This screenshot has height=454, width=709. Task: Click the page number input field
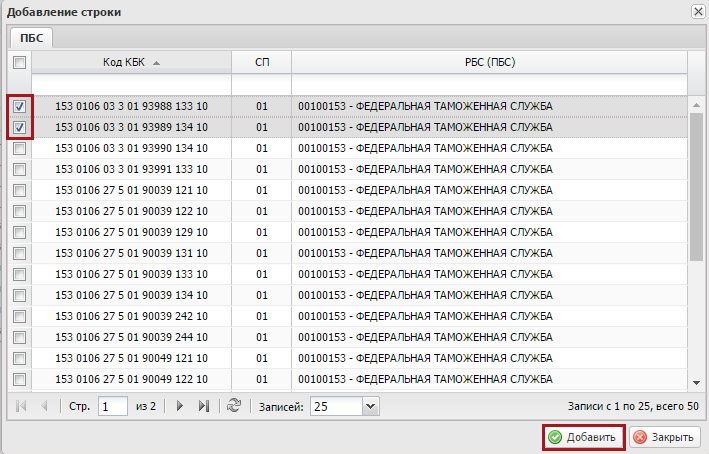coord(113,406)
